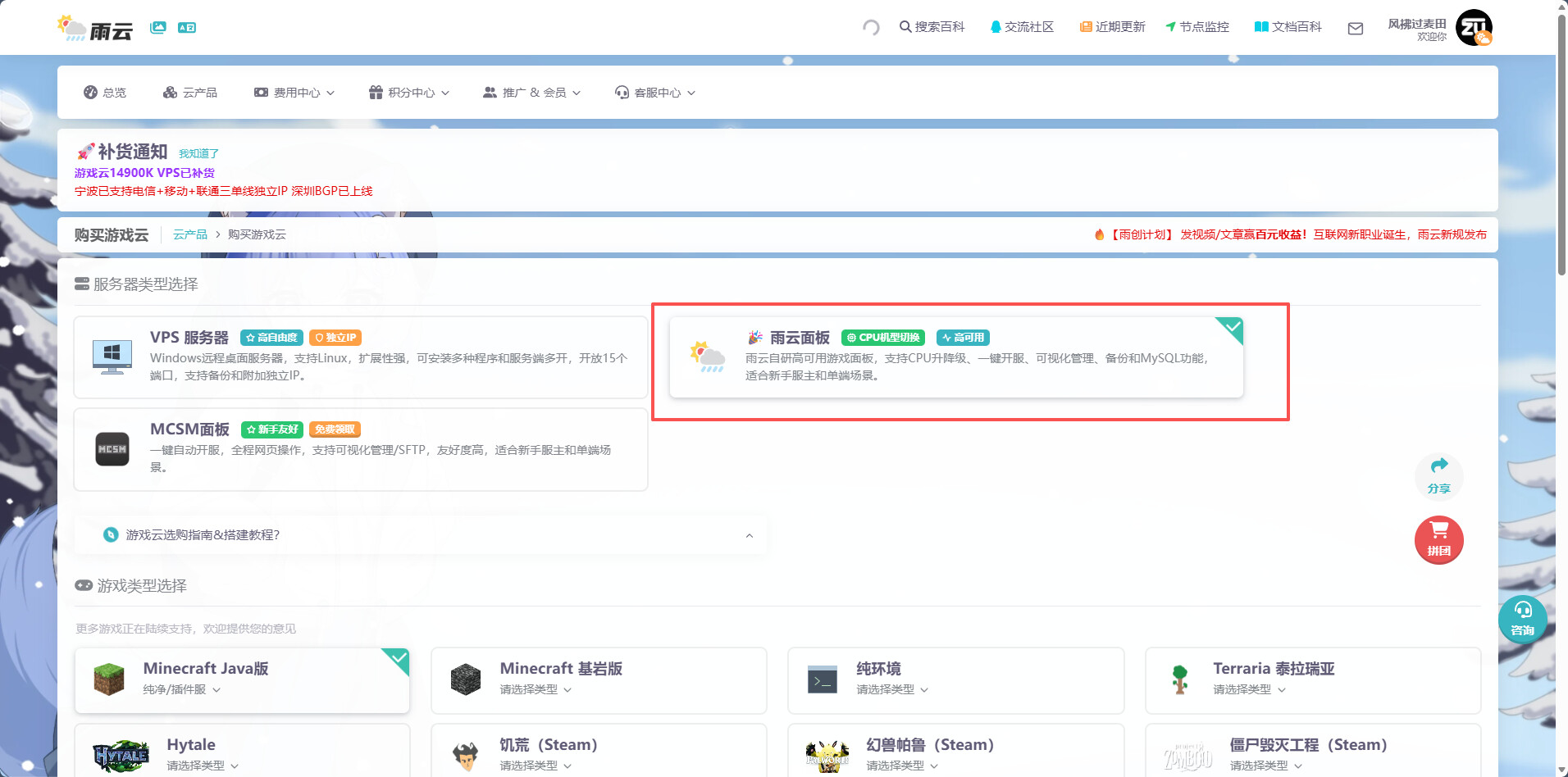1568x777 pixels.
Task: Open the 云产品 menu item
Action: coord(190,93)
